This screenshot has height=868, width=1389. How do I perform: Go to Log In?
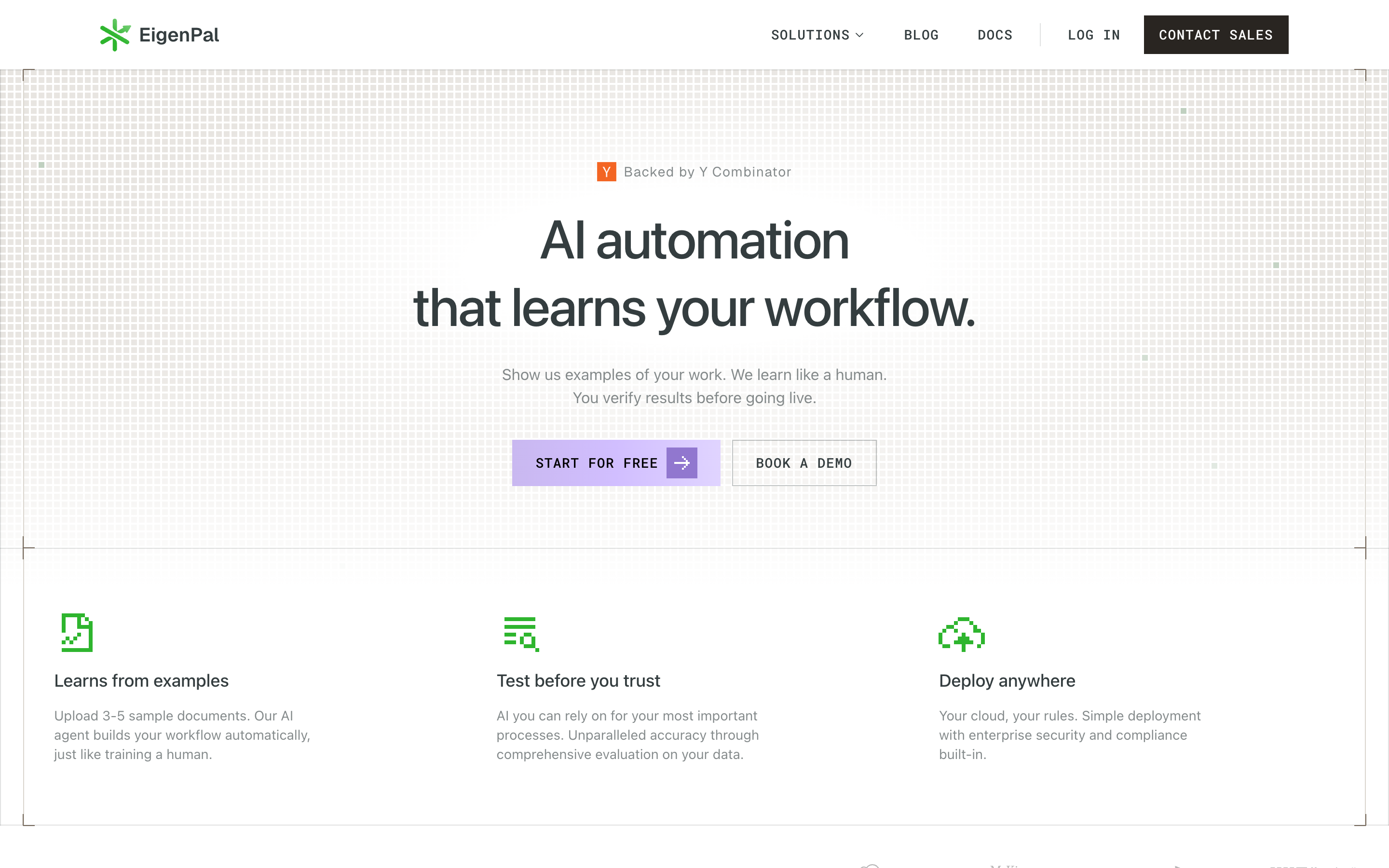(1093, 35)
